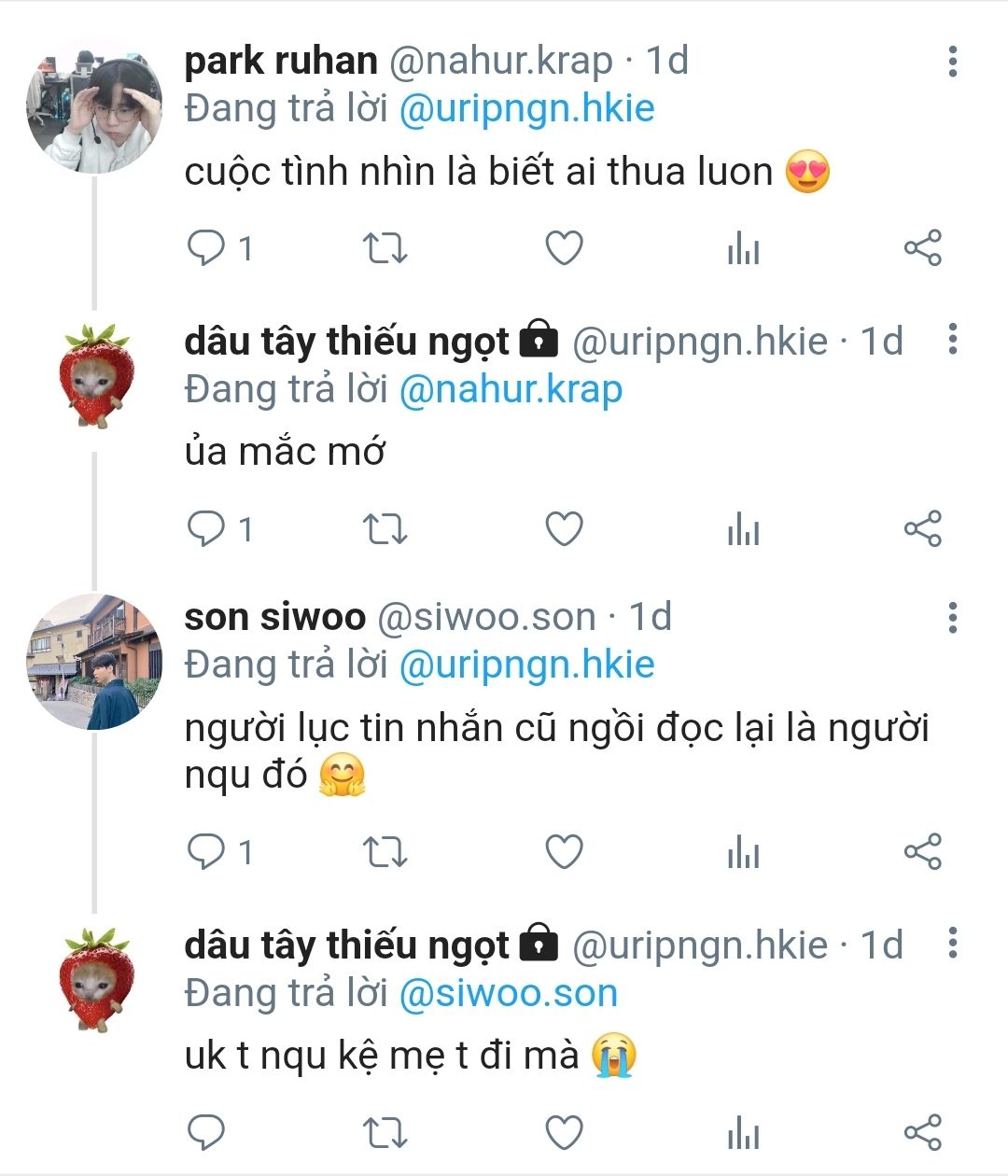Like the 'ủa mắc mớ' reply
Viewport: 1008px width, 1176px height.
(x=564, y=529)
